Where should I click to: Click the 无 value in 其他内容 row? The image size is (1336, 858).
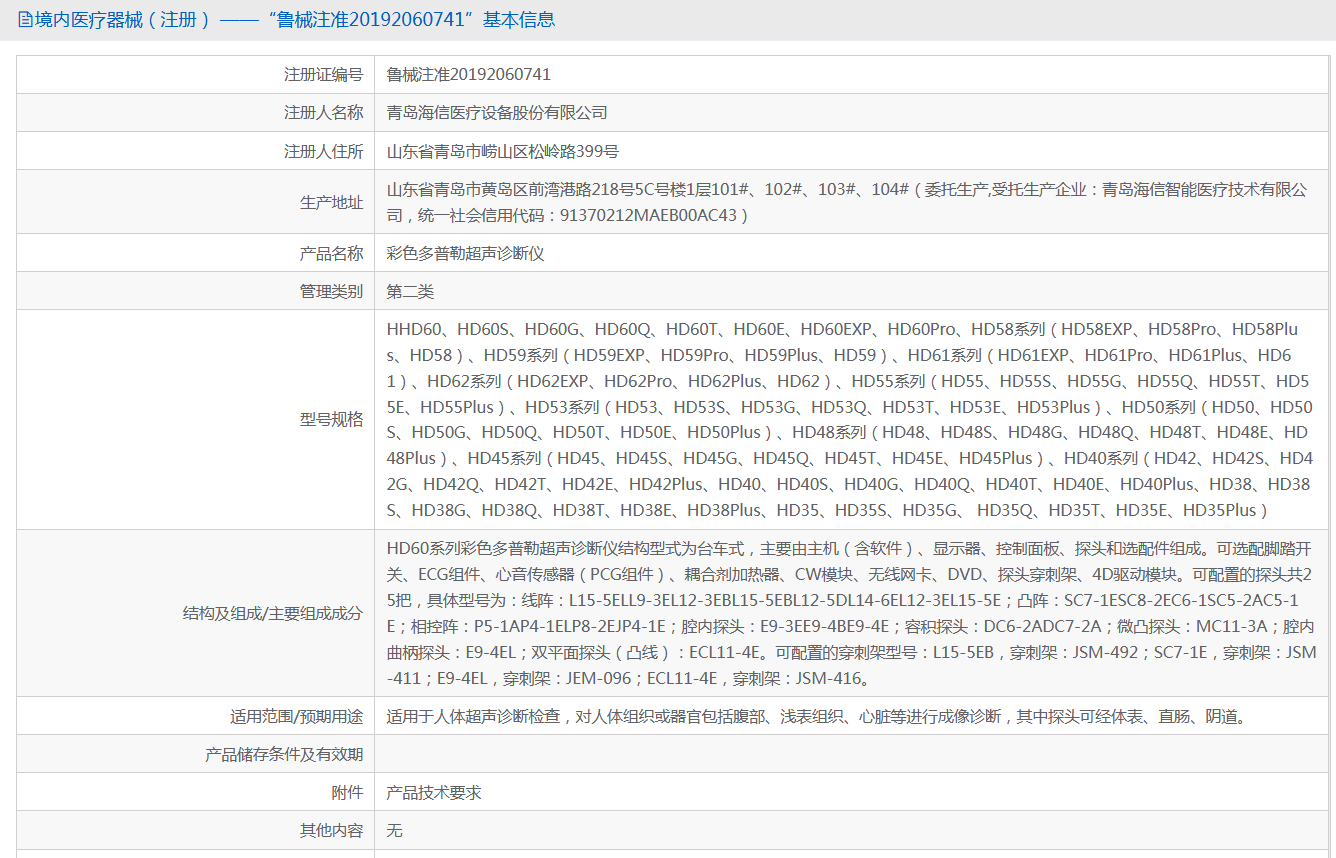[395, 831]
